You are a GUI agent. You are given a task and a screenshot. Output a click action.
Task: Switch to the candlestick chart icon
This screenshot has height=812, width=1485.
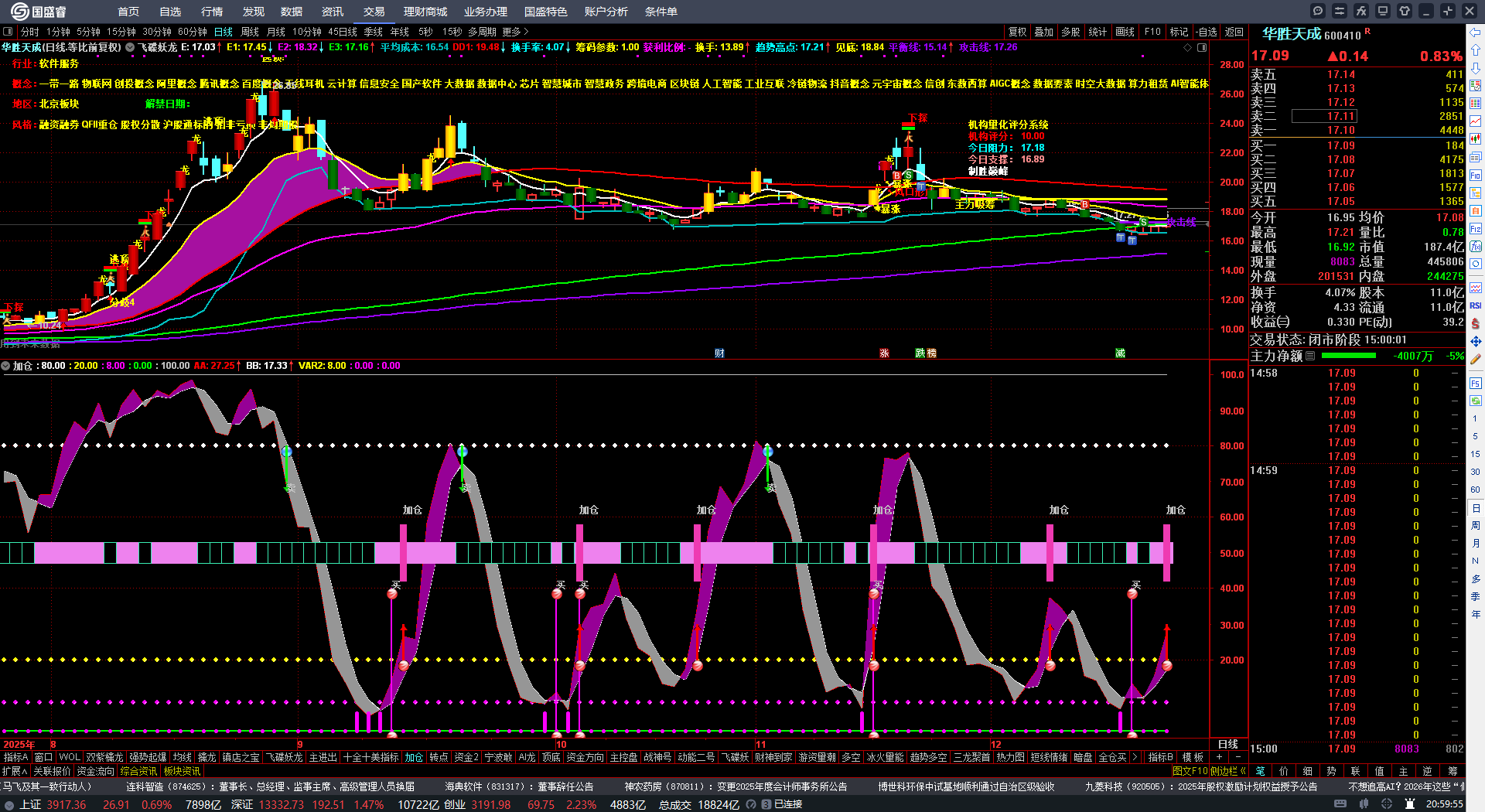[x=1476, y=139]
